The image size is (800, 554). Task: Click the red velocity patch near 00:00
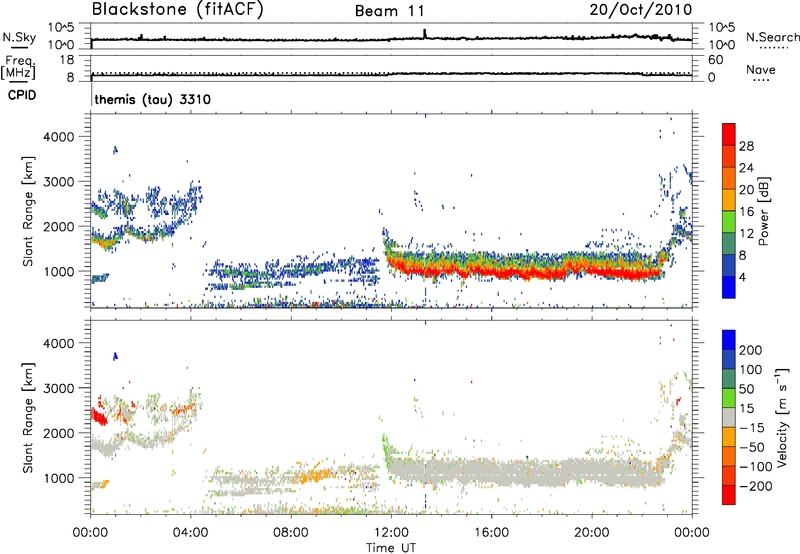[x=99, y=417]
